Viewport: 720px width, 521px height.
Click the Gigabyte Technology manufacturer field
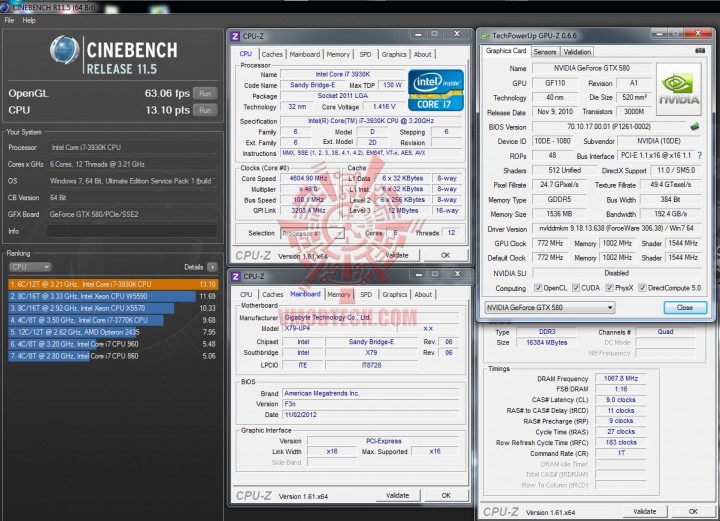tap(371, 317)
